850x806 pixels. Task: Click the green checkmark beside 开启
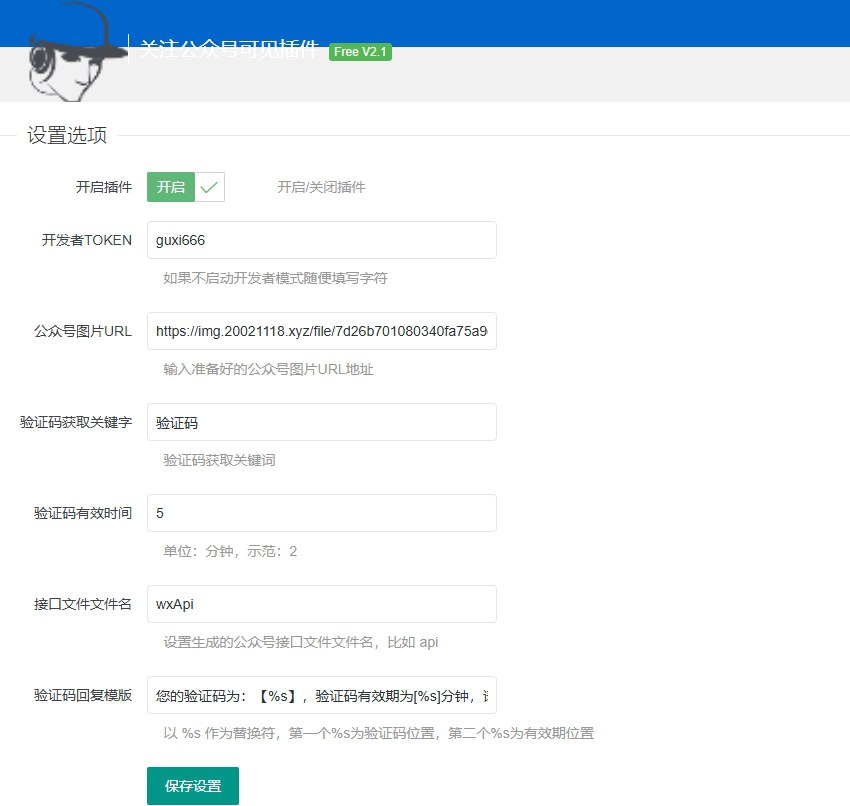coord(208,186)
